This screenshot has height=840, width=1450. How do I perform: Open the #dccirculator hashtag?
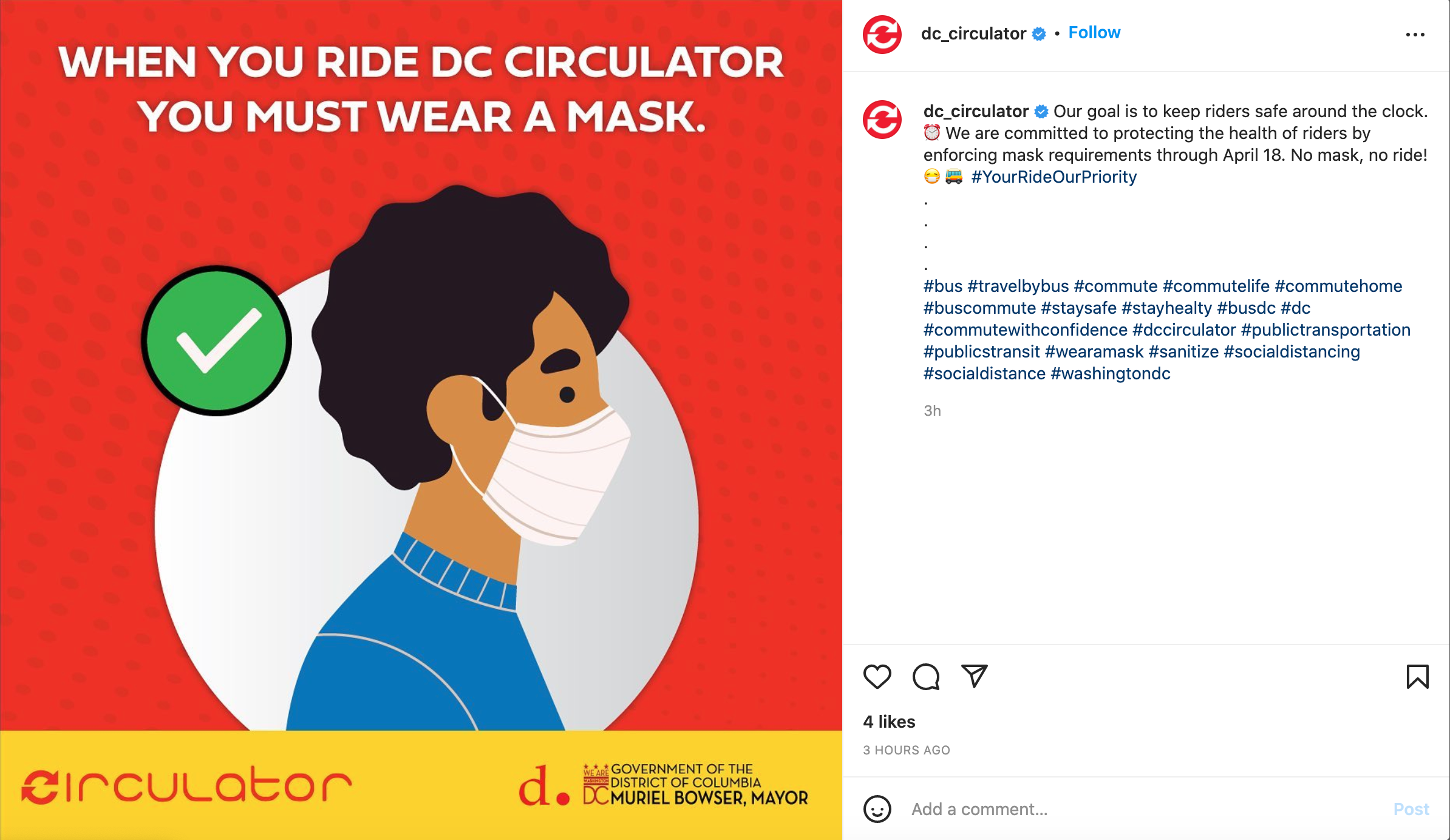(x=1184, y=330)
